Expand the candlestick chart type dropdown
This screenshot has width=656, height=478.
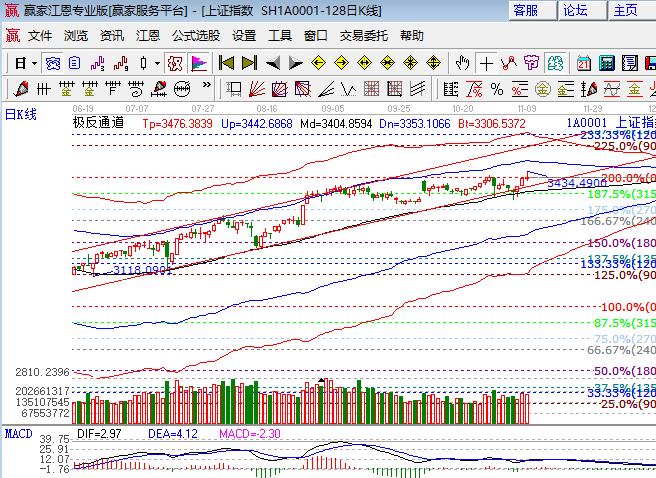click(155, 63)
